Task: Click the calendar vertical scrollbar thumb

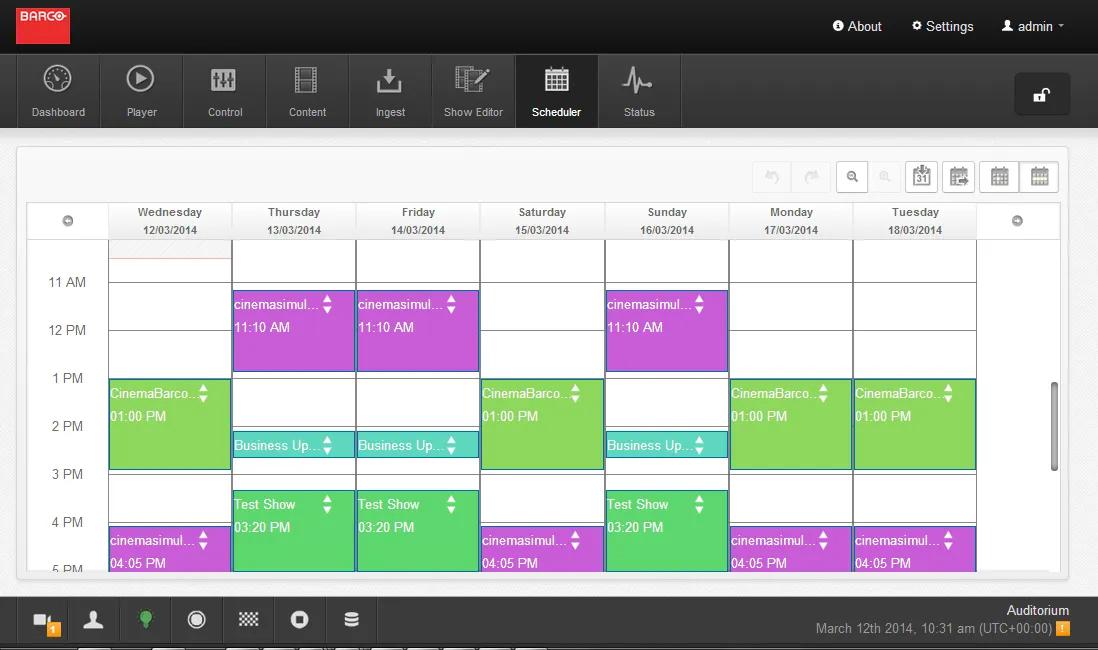Action: (1054, 426)
